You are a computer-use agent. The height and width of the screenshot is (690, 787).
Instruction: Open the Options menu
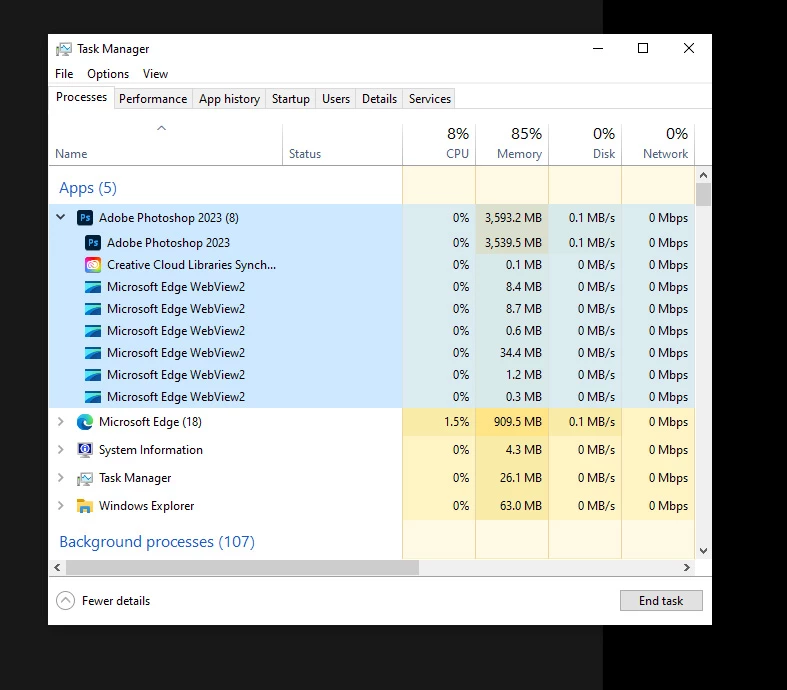click(108, 74)
